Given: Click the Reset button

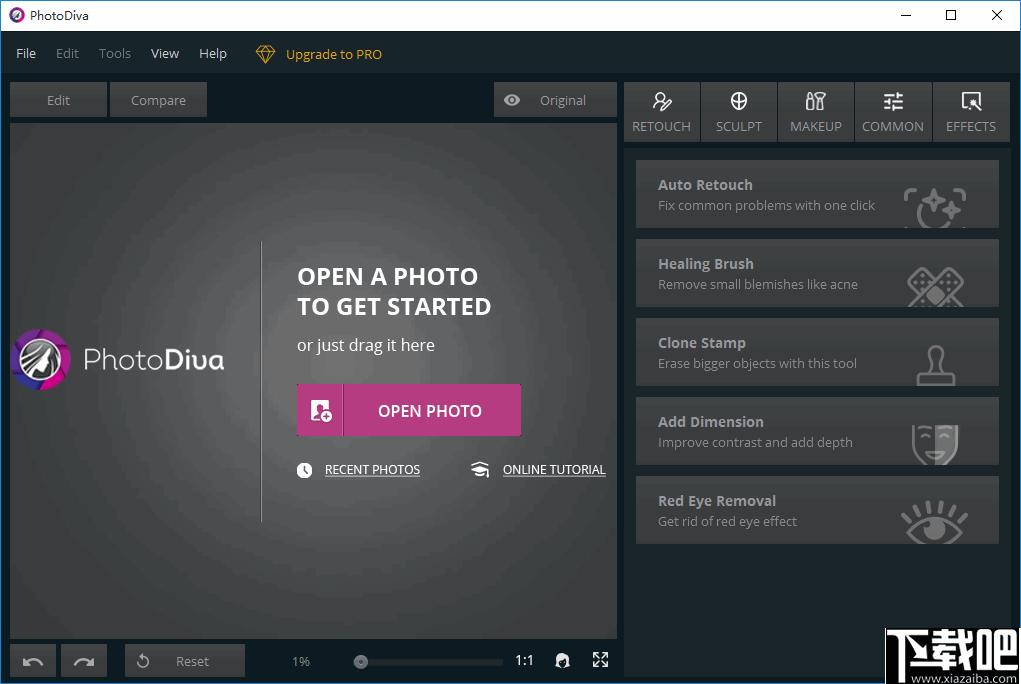Looking at the screenshot, I should point(185,661).
